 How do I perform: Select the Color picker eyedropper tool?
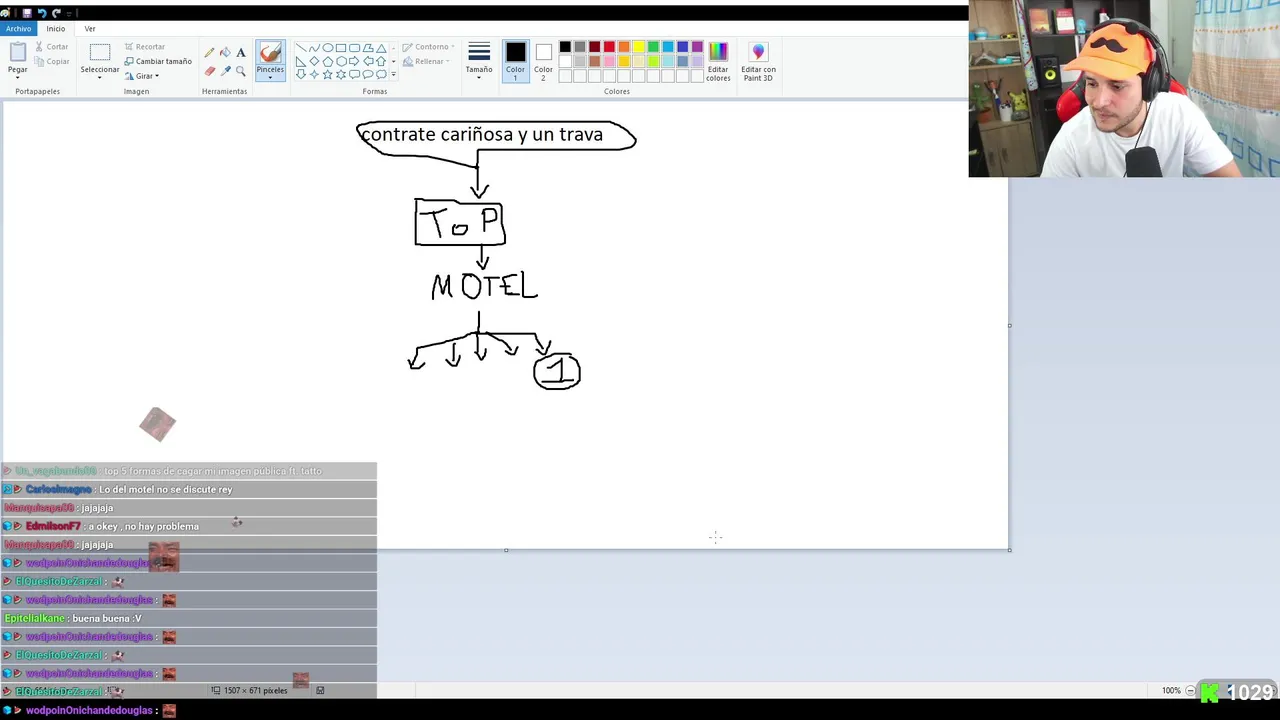[x=225, y=71]
